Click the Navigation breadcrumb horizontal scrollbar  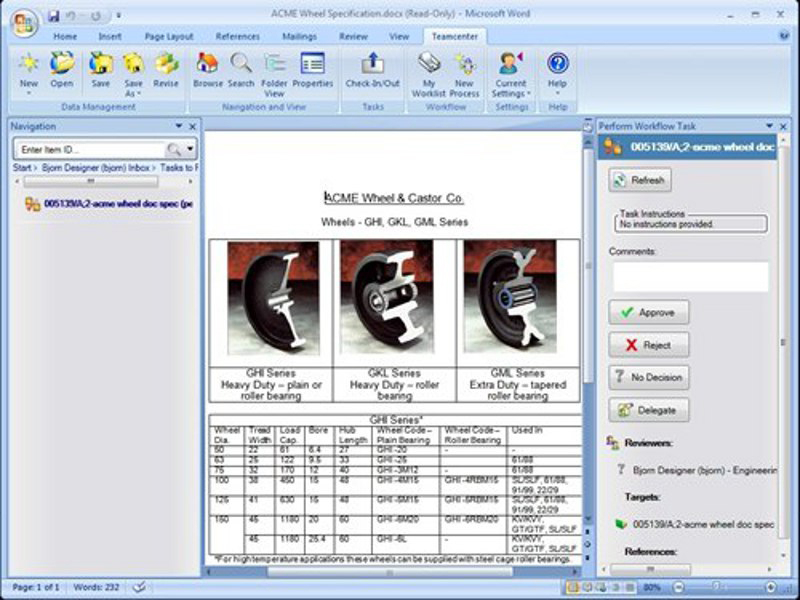pos(91,182)
